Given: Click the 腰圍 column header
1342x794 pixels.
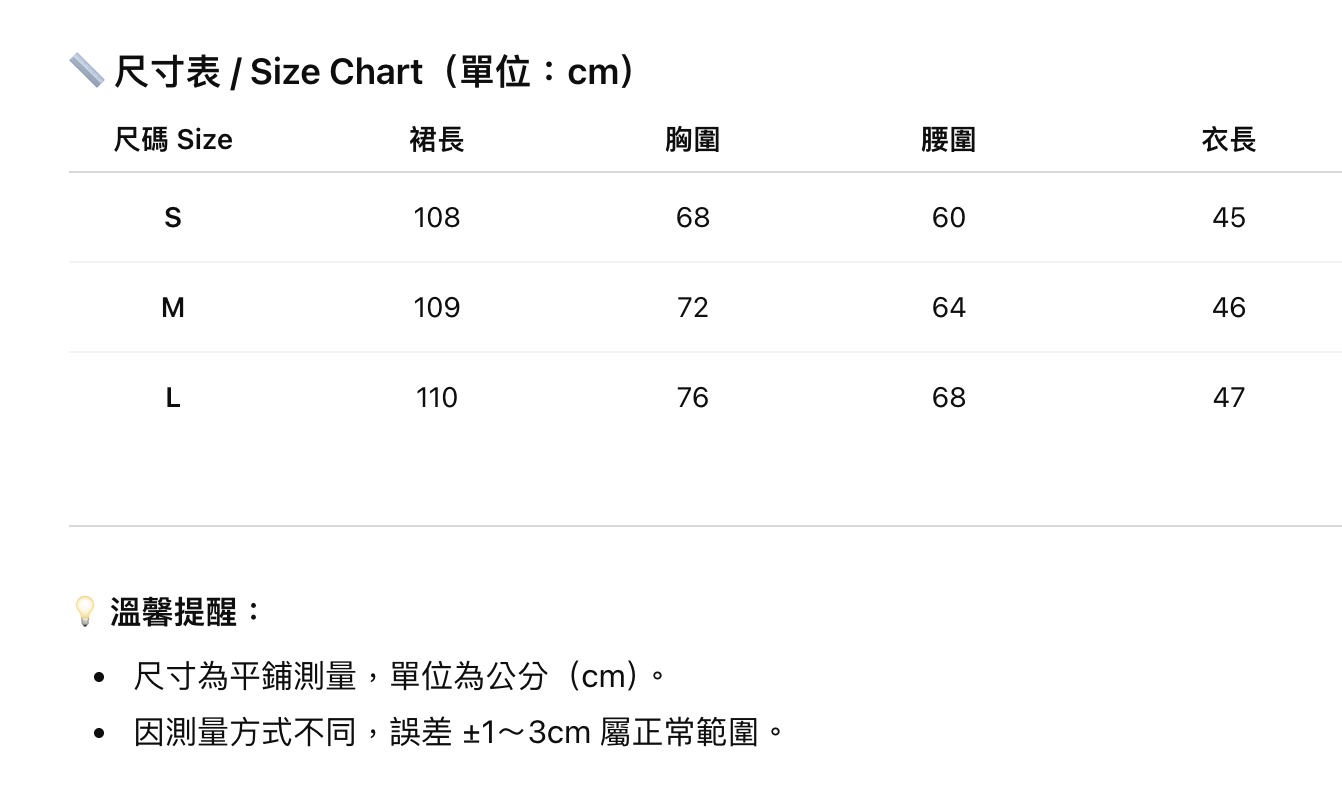Looking at the screenshot, I should point(948,140).
